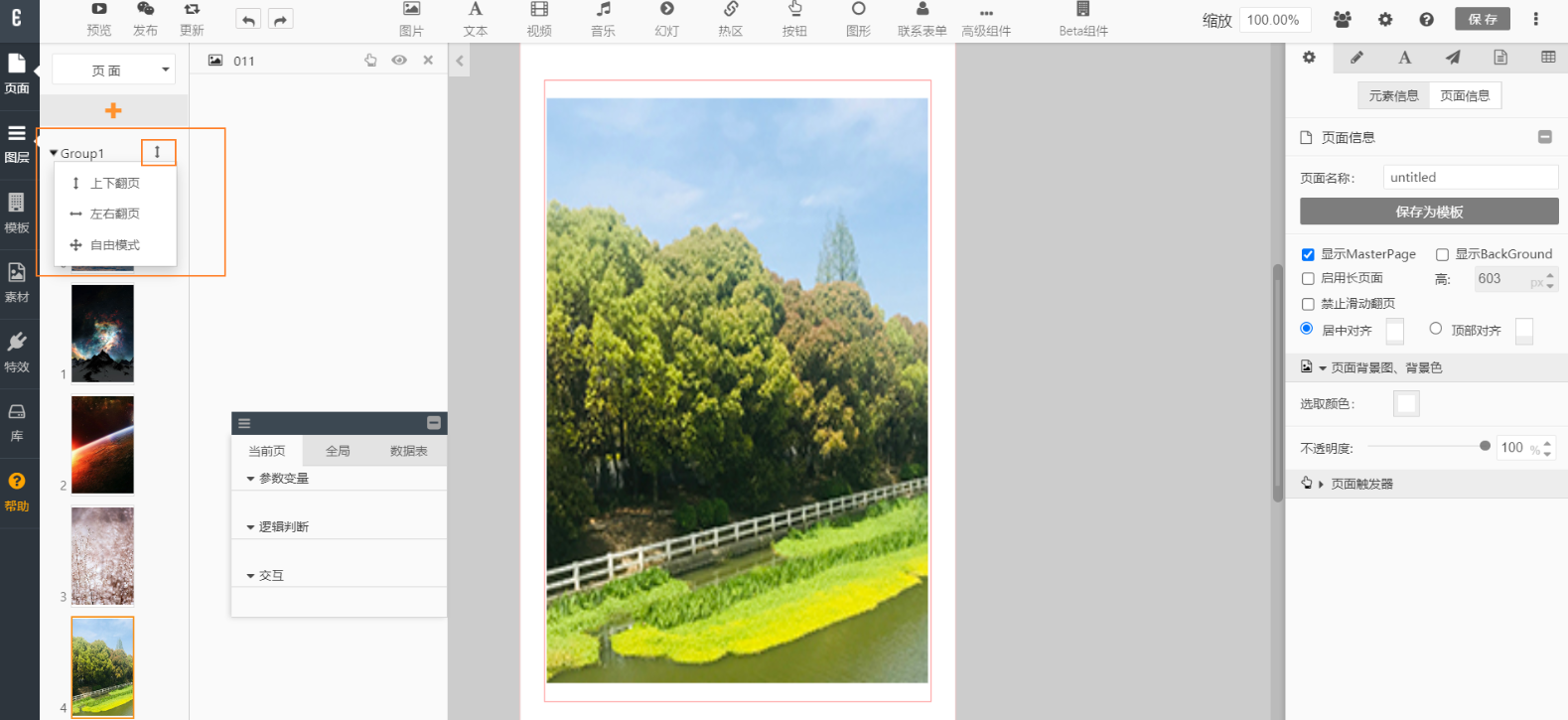Add a 视频 video element

(x=539, y=18)
